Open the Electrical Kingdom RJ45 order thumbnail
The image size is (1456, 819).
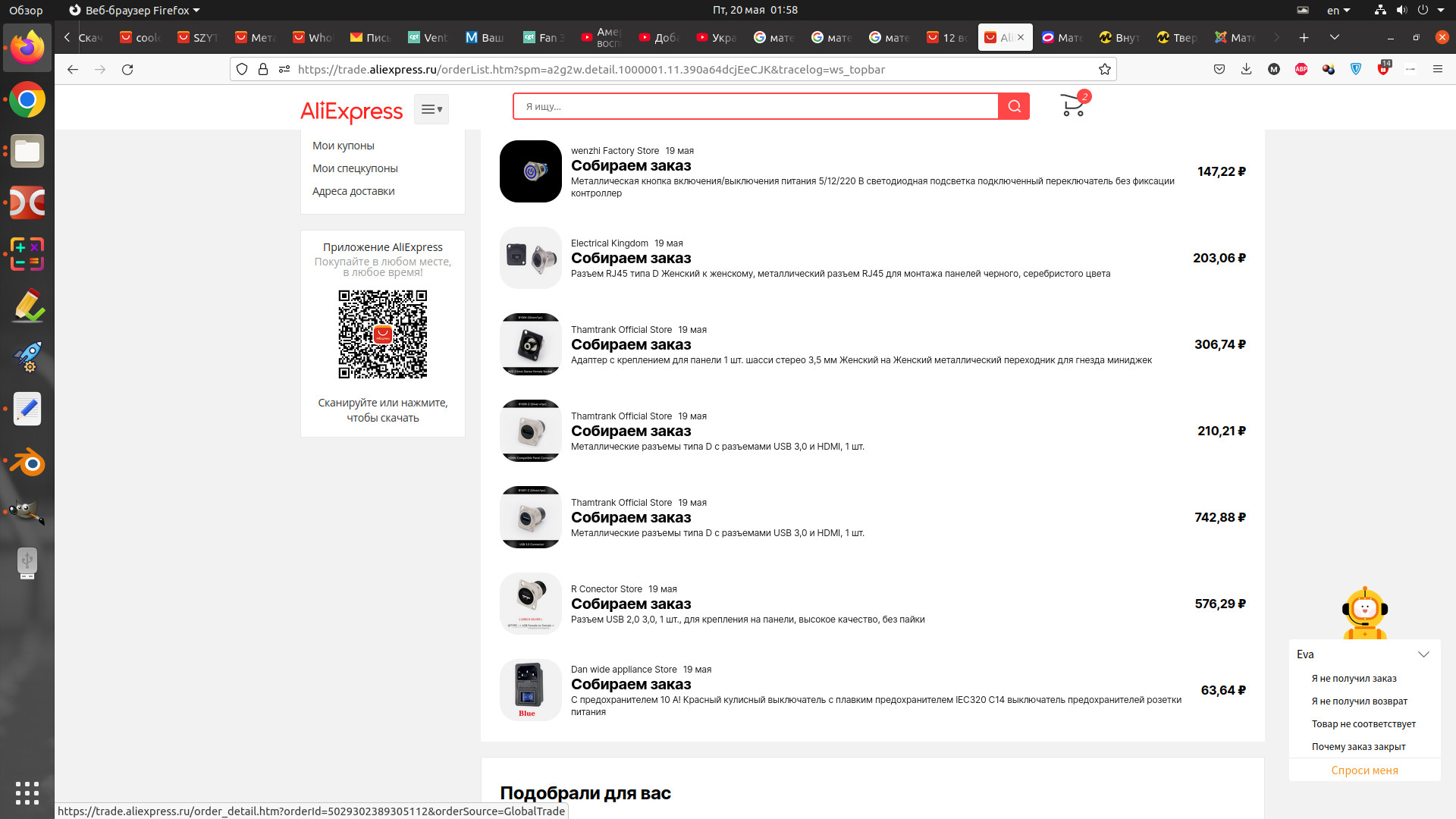(x=531, y=258)
